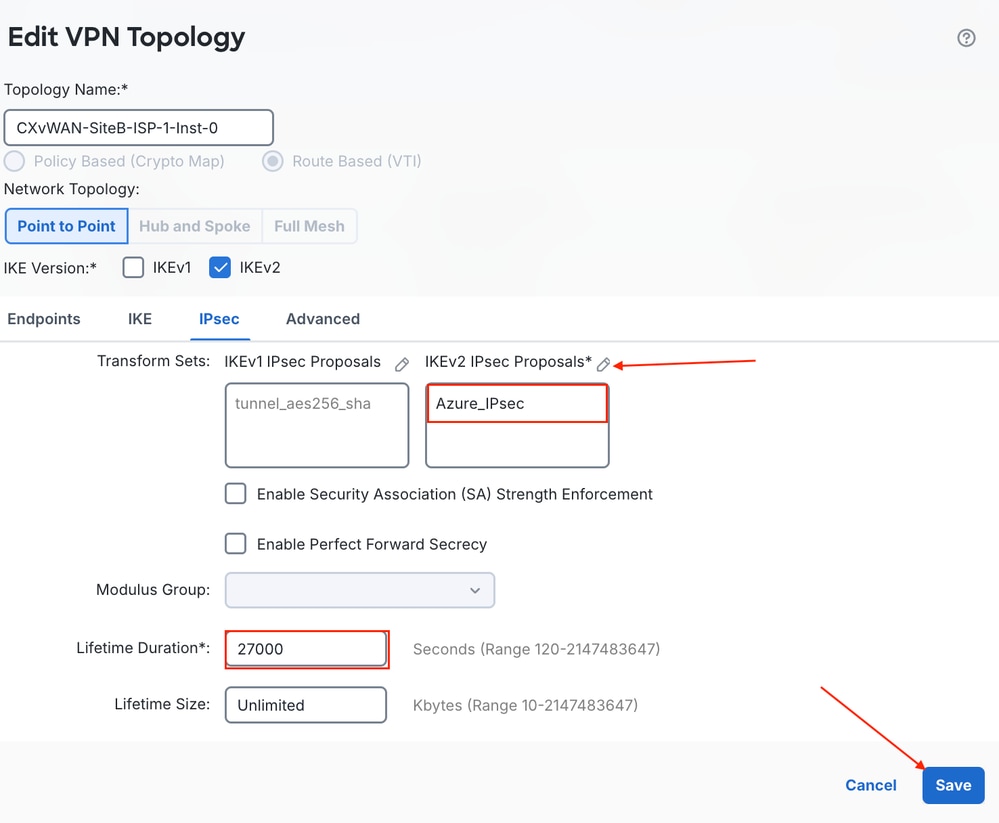Save the VPN topology changes
Screen dimensions: 999x823
coord(953,785)
